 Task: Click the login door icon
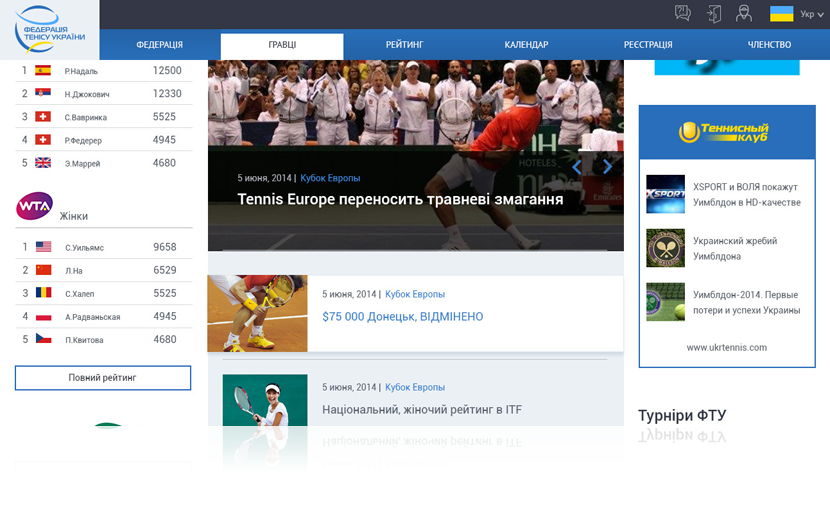(714, 14)
